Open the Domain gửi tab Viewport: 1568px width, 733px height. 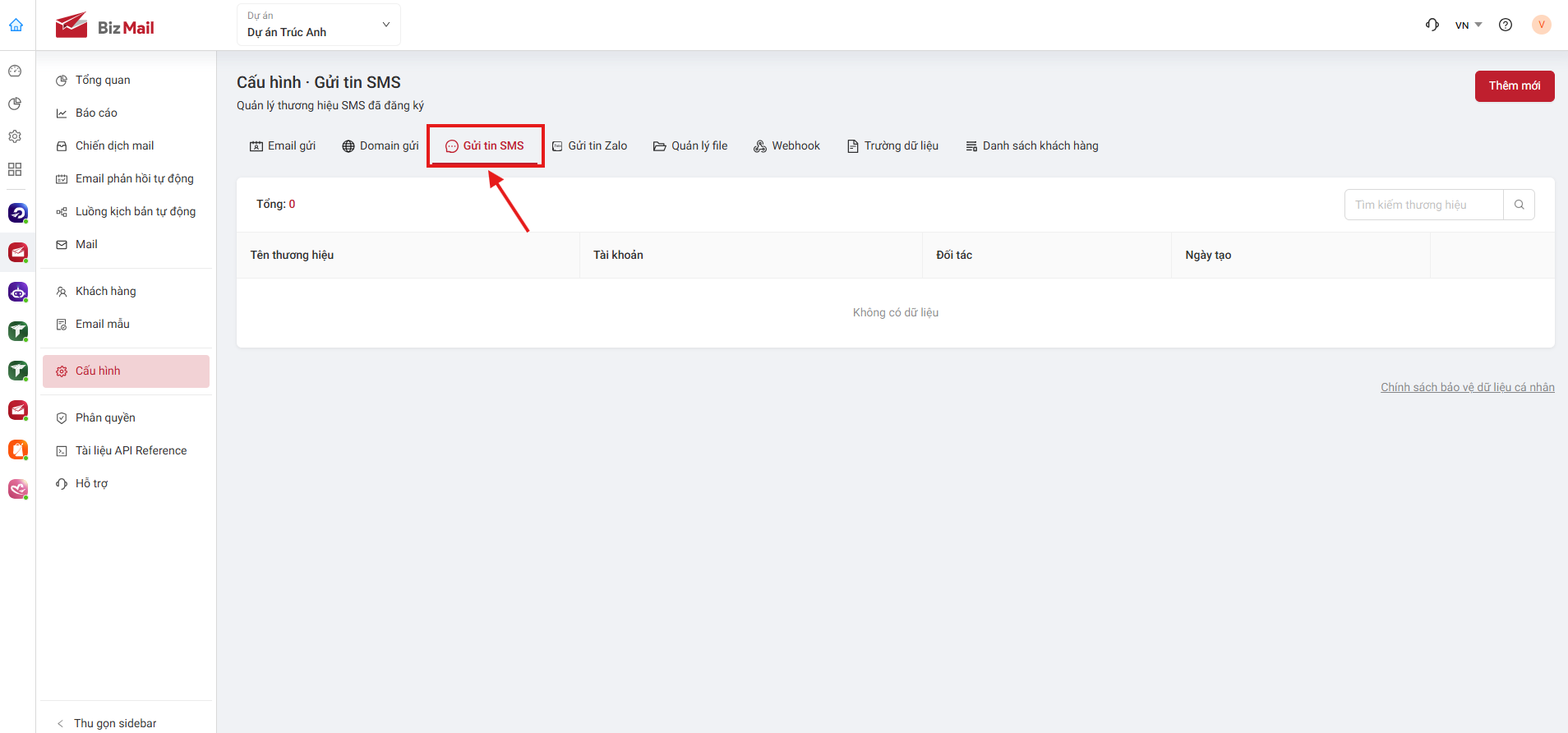[x=380, y=145]
